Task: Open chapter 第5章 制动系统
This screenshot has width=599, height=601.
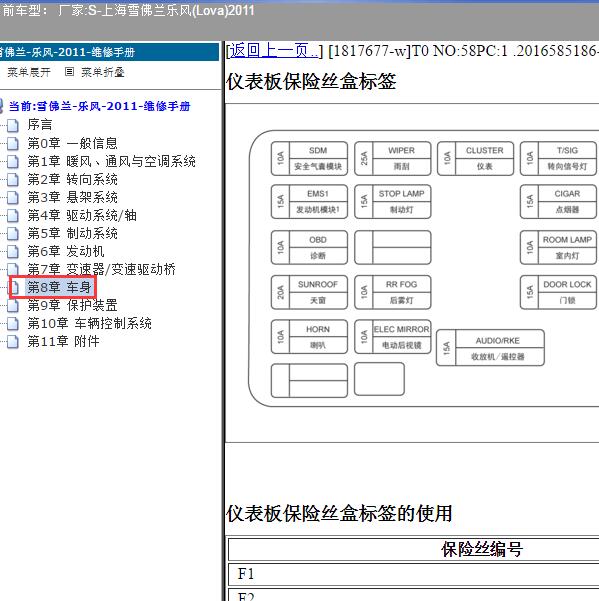Action: point(72,233)
